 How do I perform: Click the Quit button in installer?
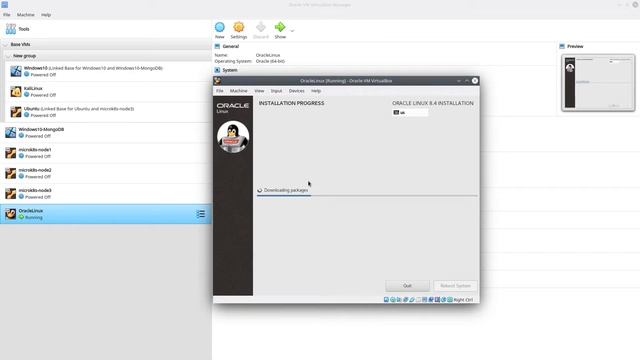(x=407, y=286)
